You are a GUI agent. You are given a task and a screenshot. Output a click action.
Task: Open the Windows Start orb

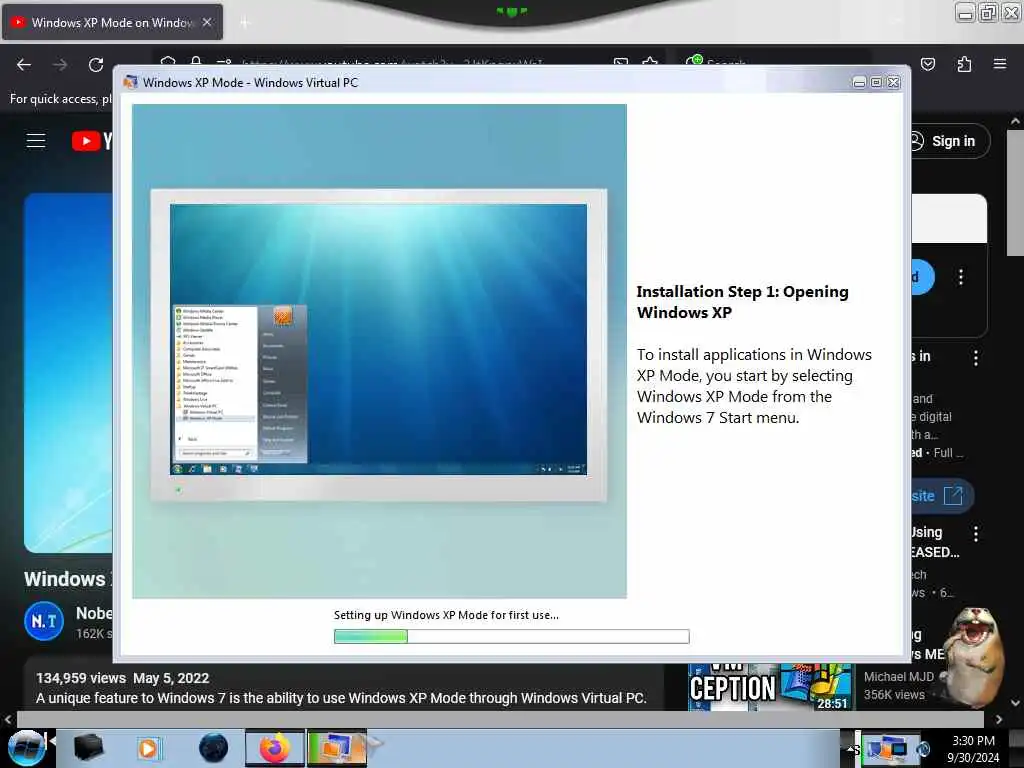(x=27, y=748)
